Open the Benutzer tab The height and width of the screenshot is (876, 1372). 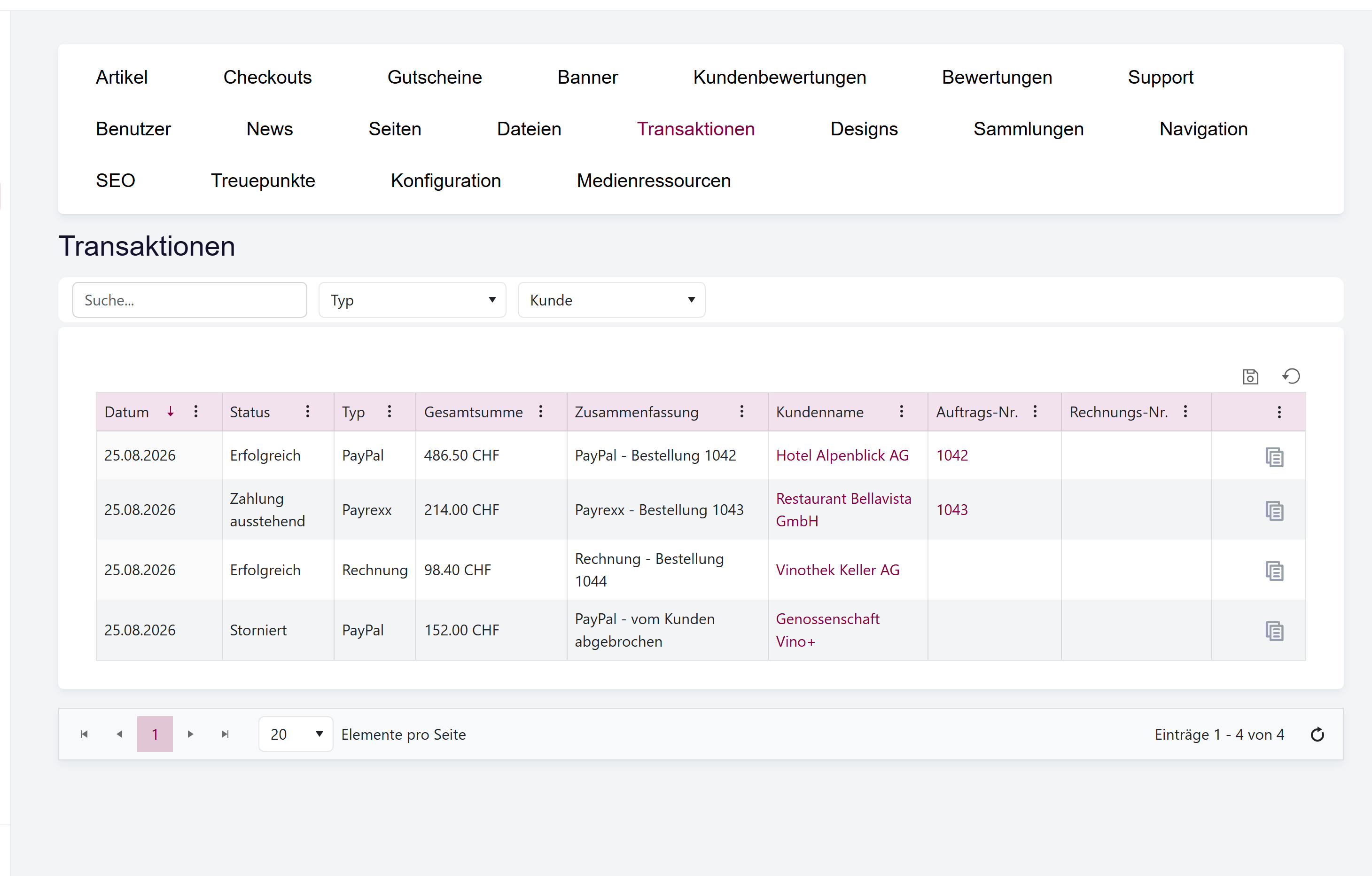pos(133,129)
